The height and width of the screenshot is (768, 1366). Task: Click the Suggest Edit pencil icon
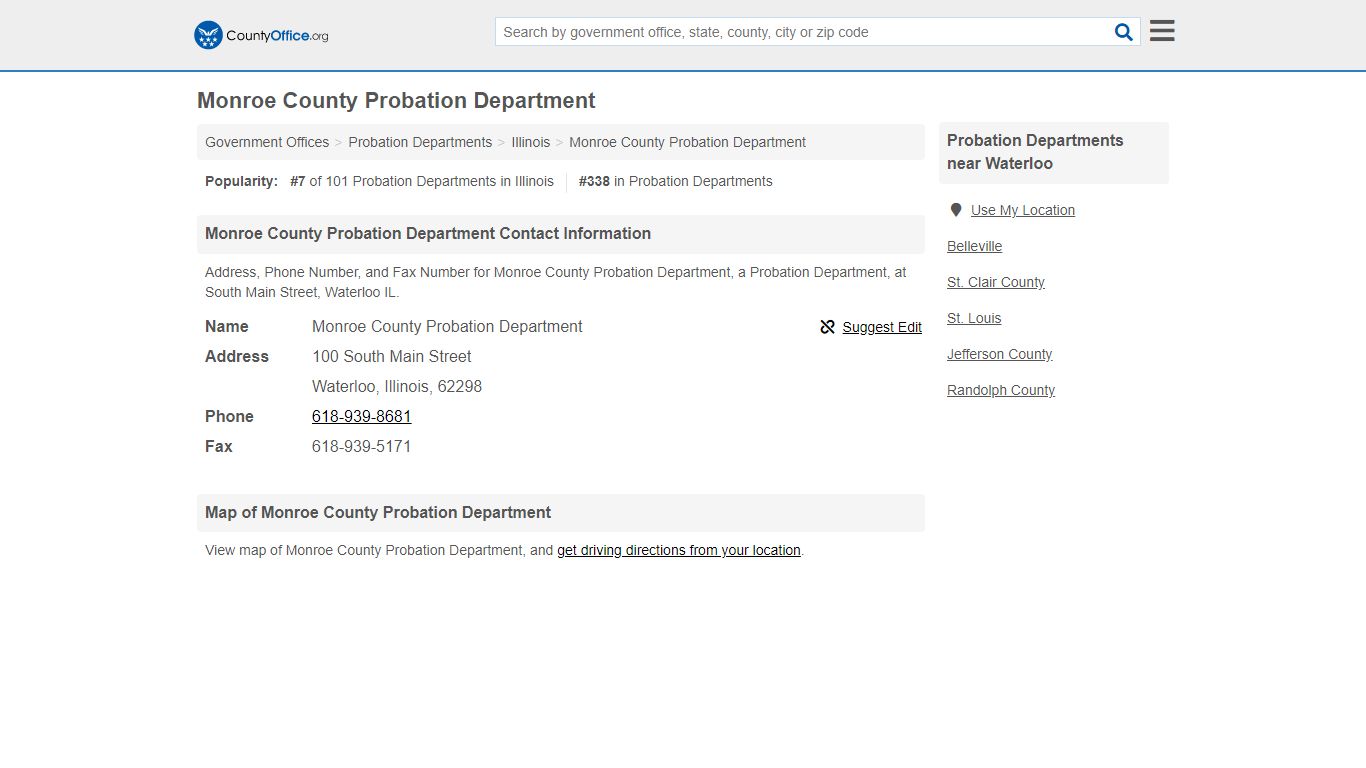coord(827,327)
